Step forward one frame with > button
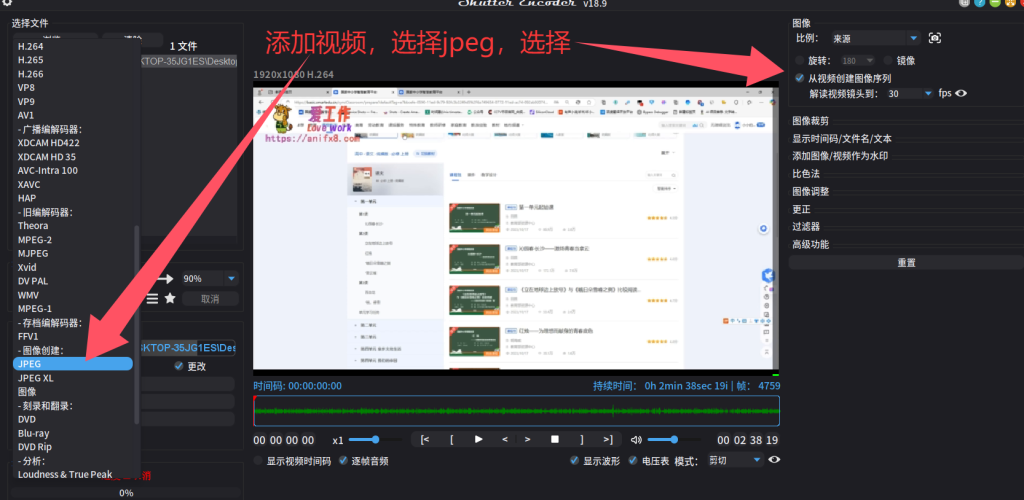Viewport: 1024px width, 500px height. 528,439
